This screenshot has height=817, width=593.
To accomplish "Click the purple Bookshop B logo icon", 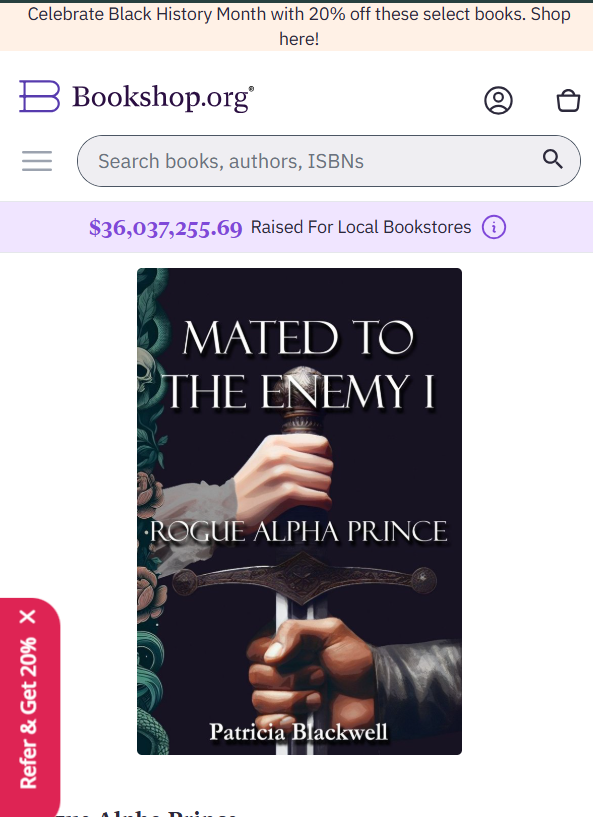I will [x=40, y=96].
